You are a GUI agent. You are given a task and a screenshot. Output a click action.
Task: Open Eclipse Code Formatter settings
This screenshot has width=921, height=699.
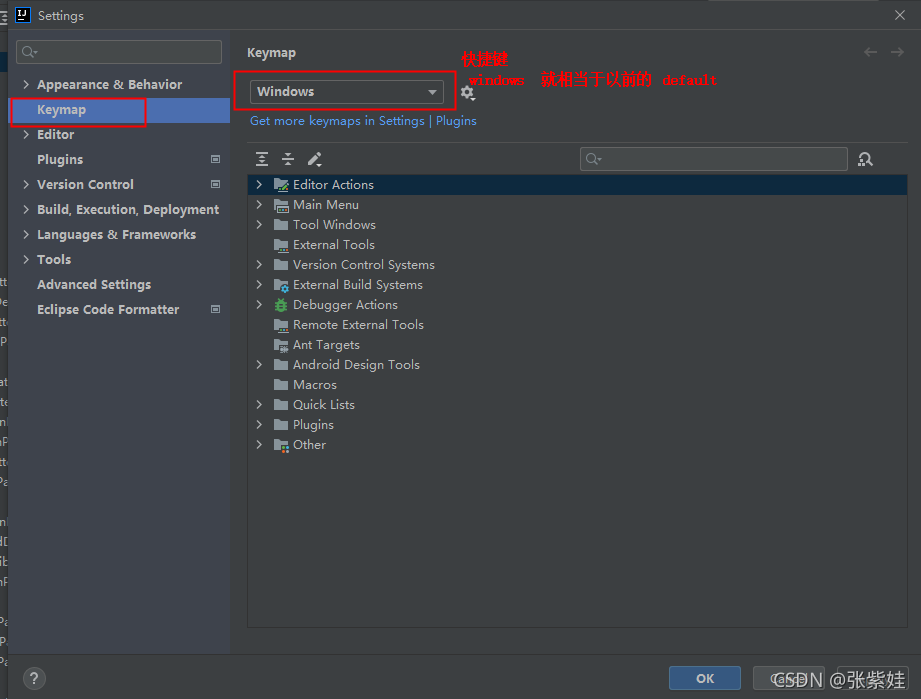120,310
